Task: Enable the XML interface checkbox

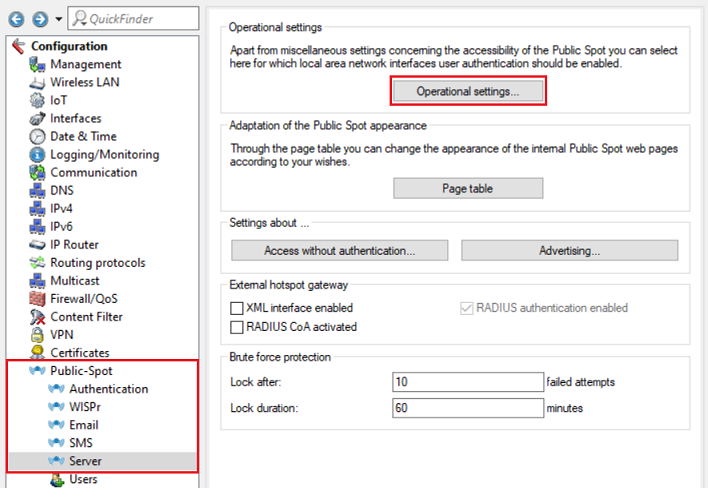Action: (237, 308)
